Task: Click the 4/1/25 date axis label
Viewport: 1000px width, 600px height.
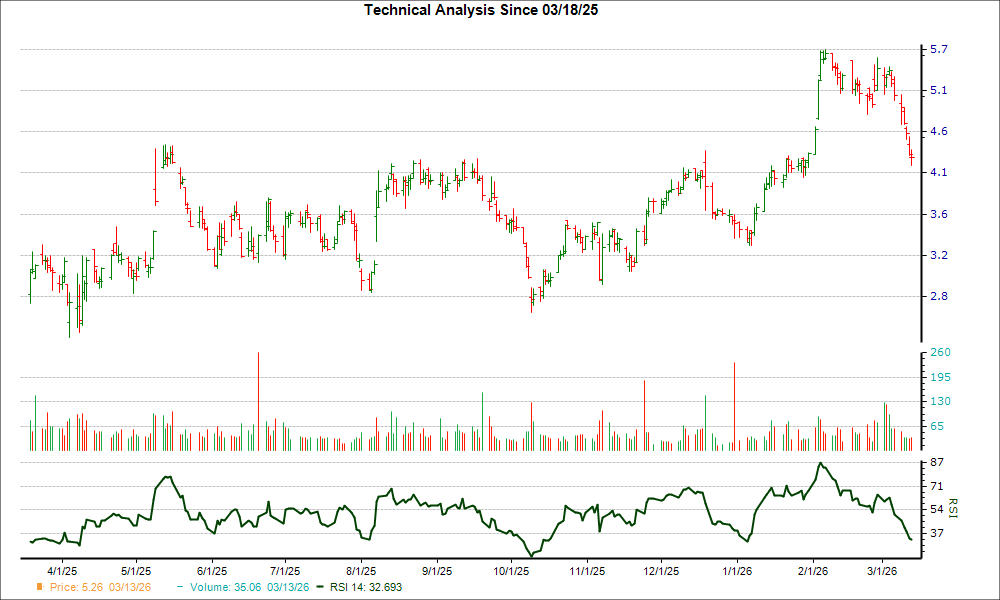Action: coord(64,573)
